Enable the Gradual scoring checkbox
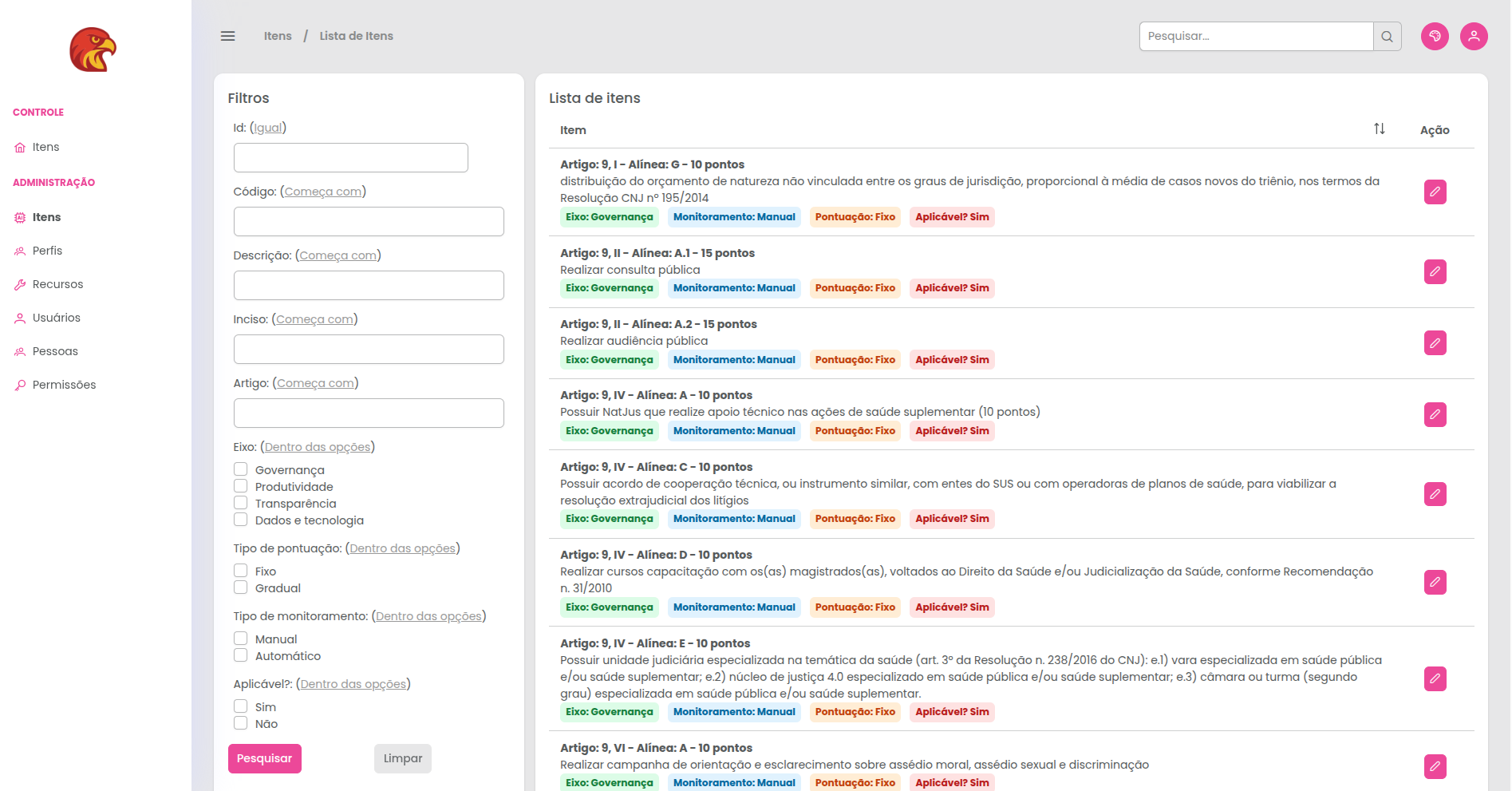This screenshot has width=1512, height=791. tap(240, 587)
